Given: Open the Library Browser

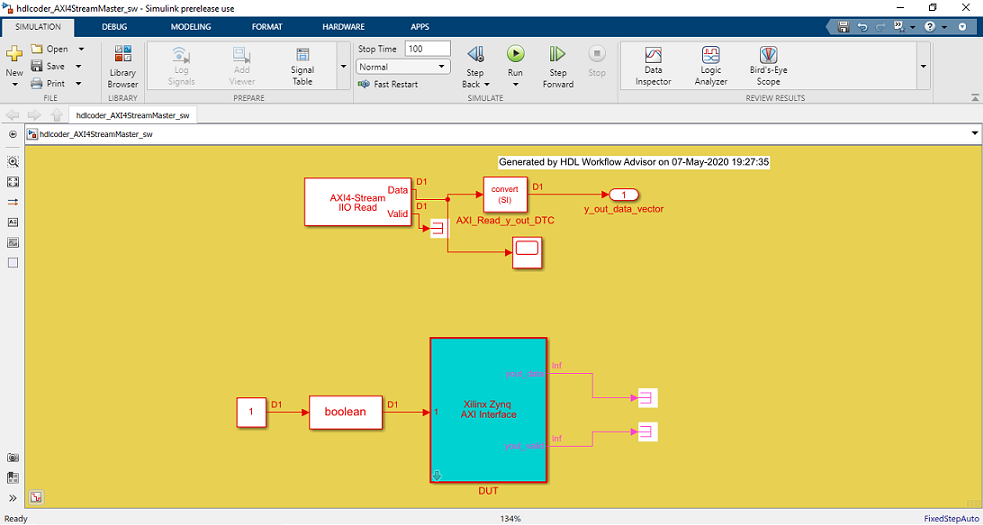Looking at the screenshot, I should coord(122,67).
